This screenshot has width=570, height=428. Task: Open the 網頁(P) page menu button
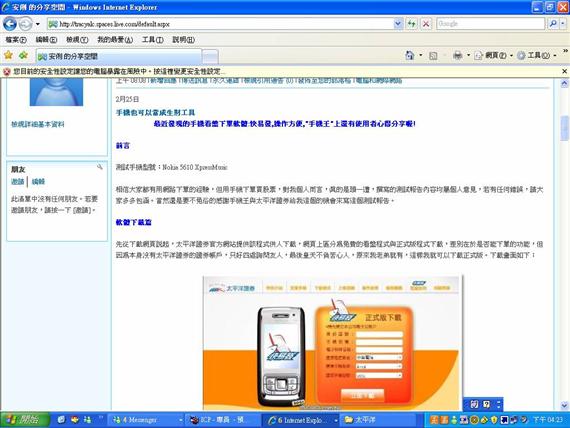[494, 55]
